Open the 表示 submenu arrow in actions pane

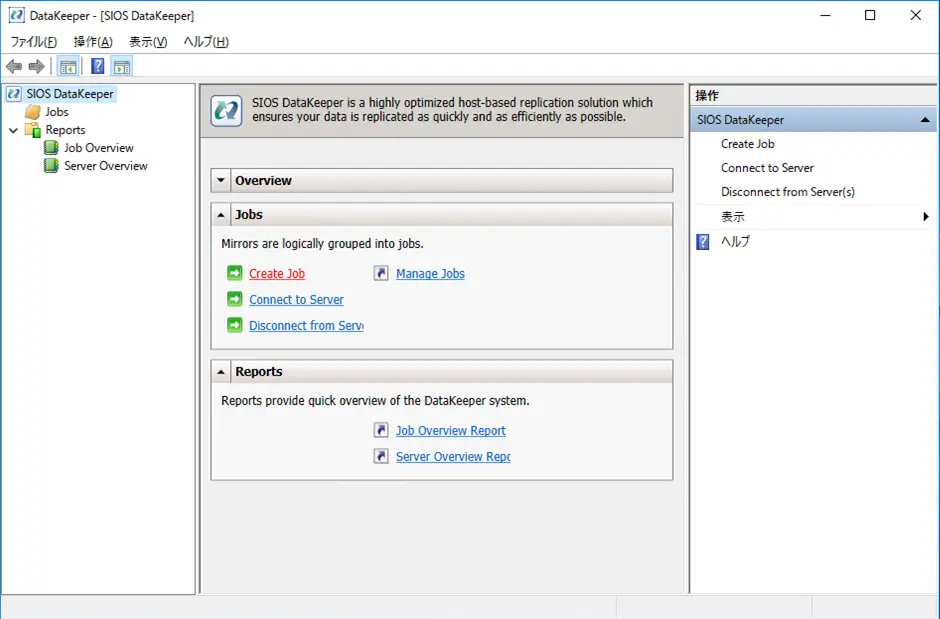tap(926, 216)
